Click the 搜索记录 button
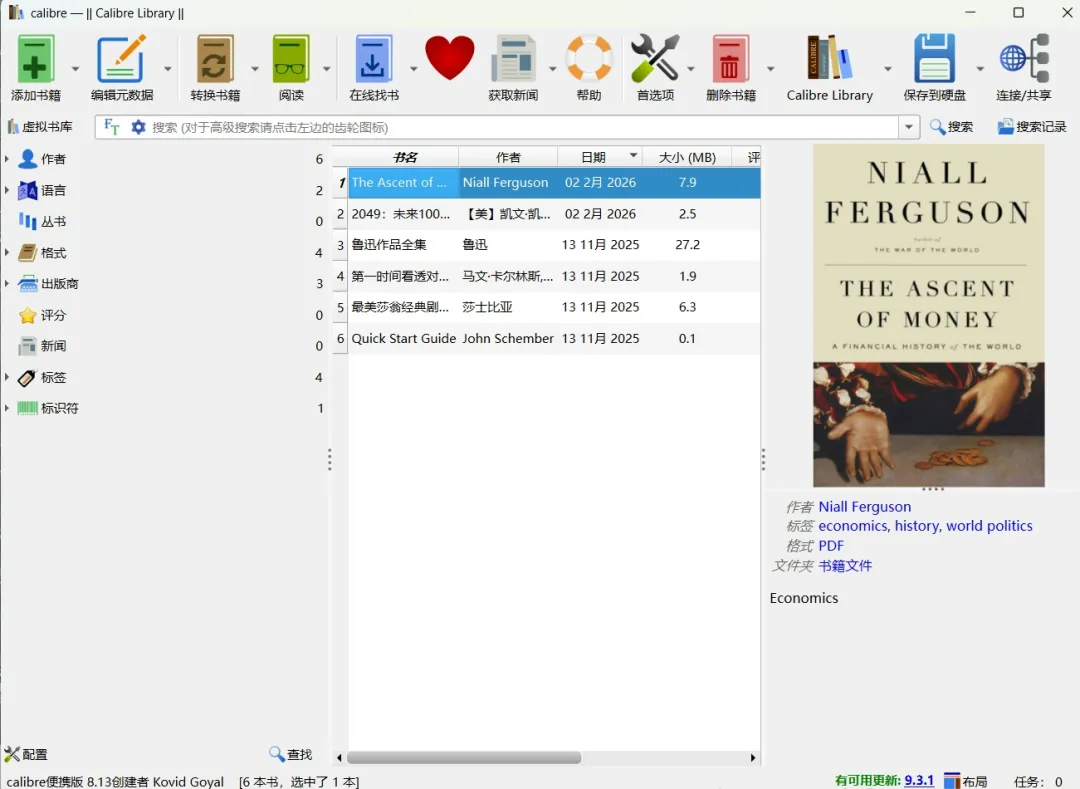 point(1032,127)
